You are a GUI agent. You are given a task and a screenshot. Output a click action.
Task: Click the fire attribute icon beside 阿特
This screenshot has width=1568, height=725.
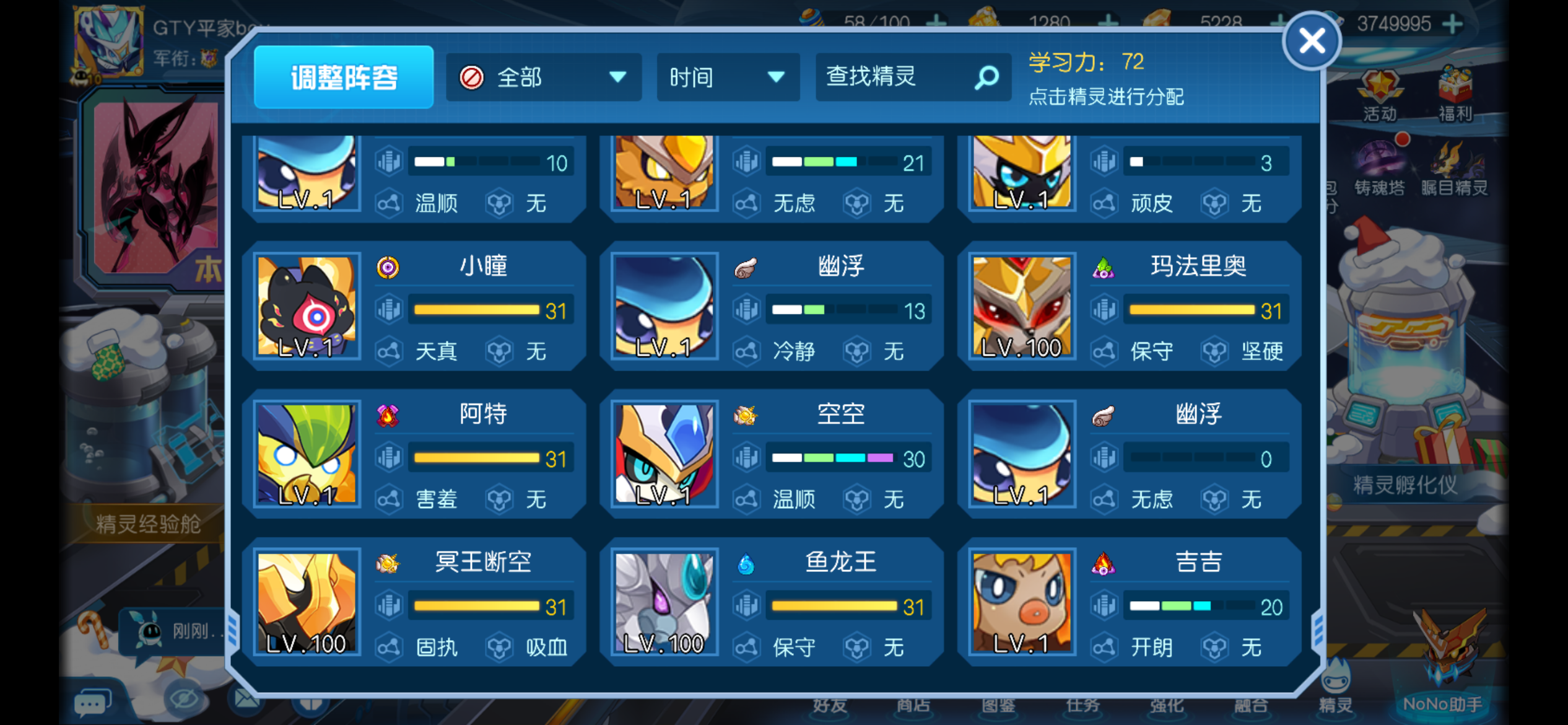pyautogui.click(x=388, y=415)
